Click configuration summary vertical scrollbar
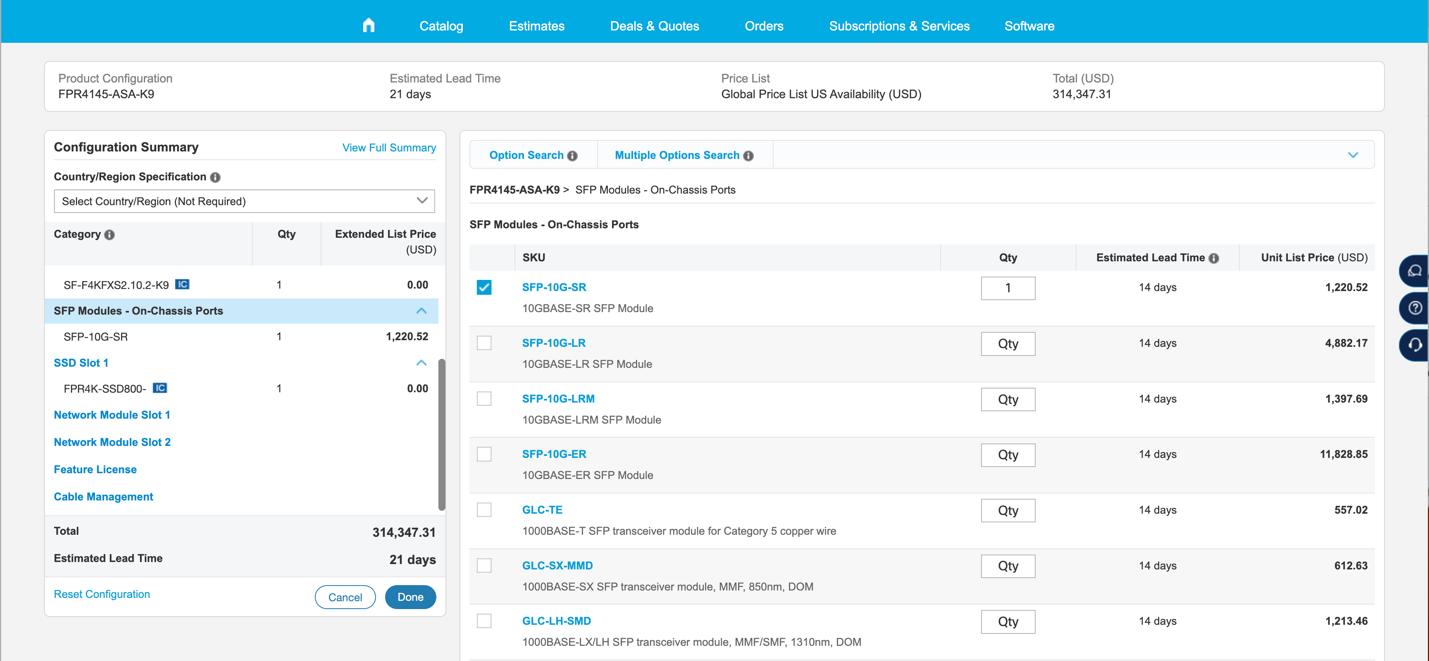This screenshot has height=661, width=1429. 442,435
